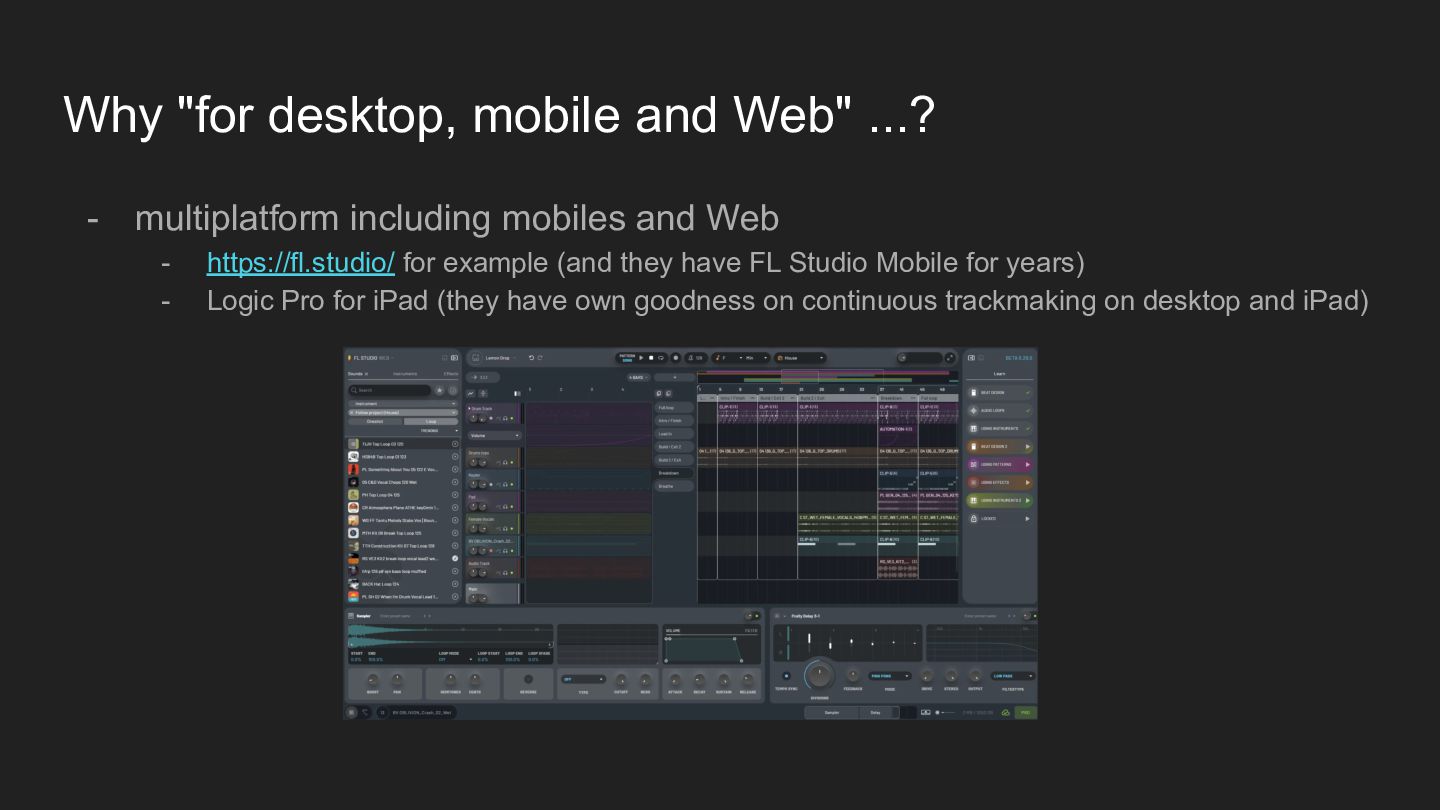Screen dimensions: 1440x810
Task: Click the Locked lesson with the padlock icon
Action: tap(999, 519)
